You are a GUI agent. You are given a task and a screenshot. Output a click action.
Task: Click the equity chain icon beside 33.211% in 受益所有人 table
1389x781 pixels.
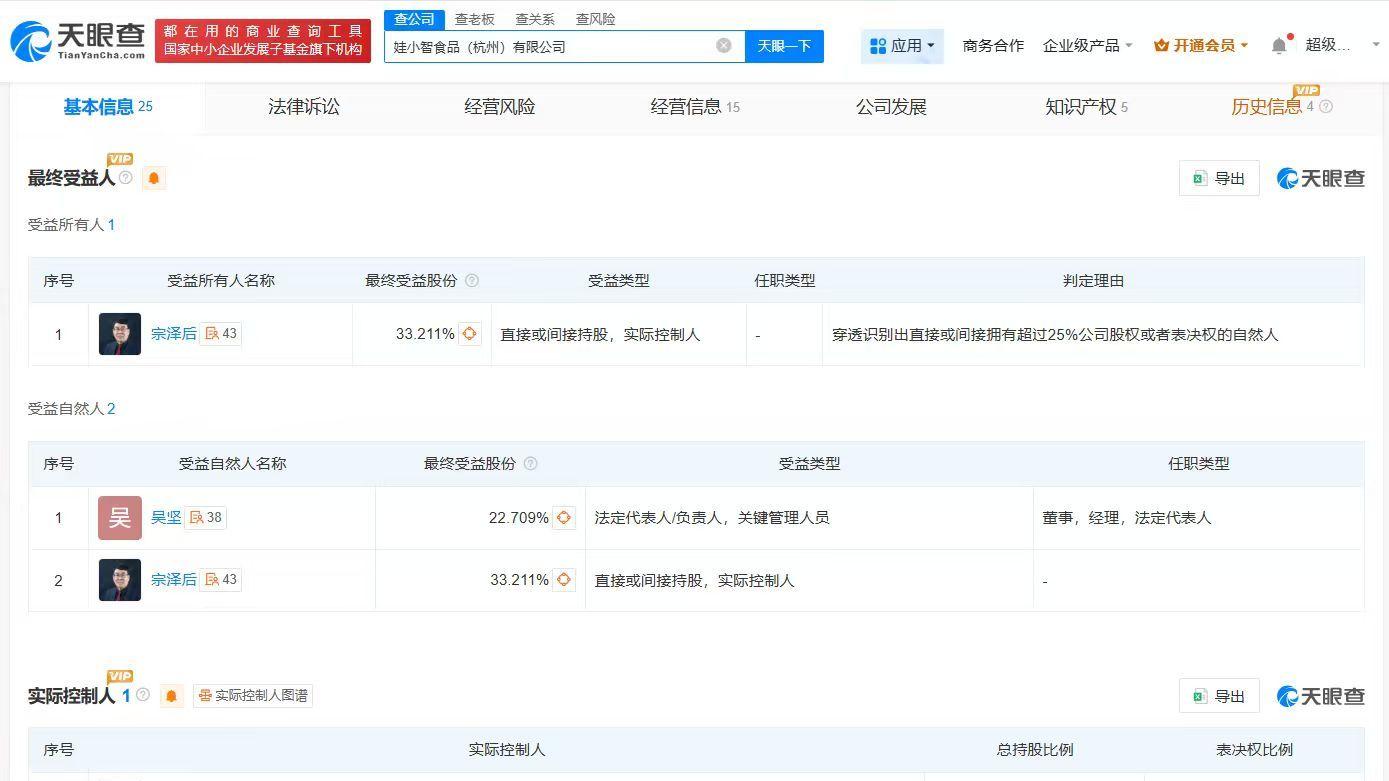pyautogui.click(x=470, y=334)
